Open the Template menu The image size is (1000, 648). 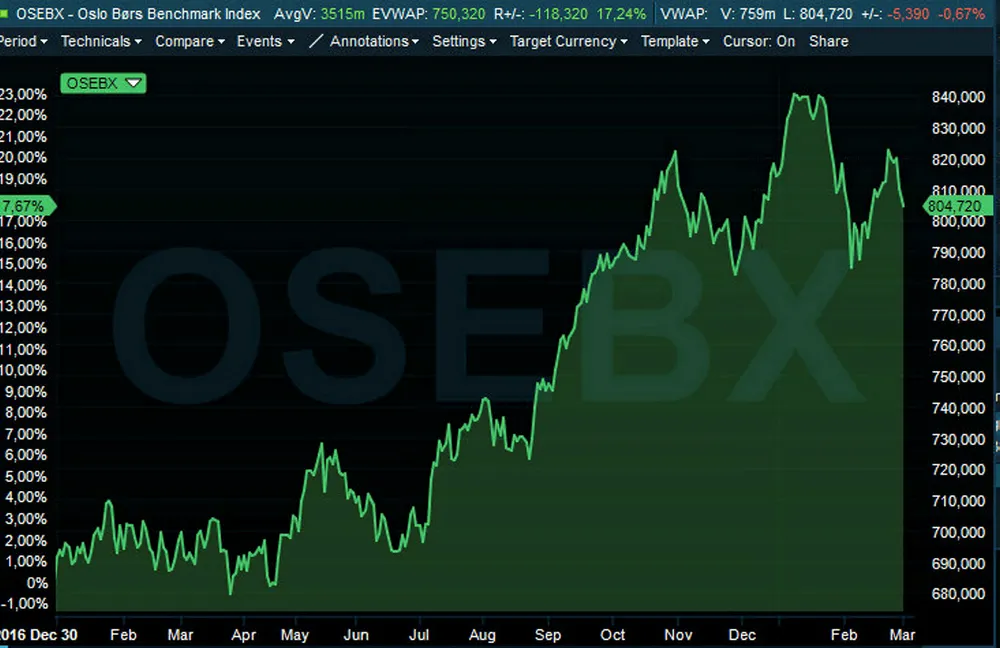point(675,41)
